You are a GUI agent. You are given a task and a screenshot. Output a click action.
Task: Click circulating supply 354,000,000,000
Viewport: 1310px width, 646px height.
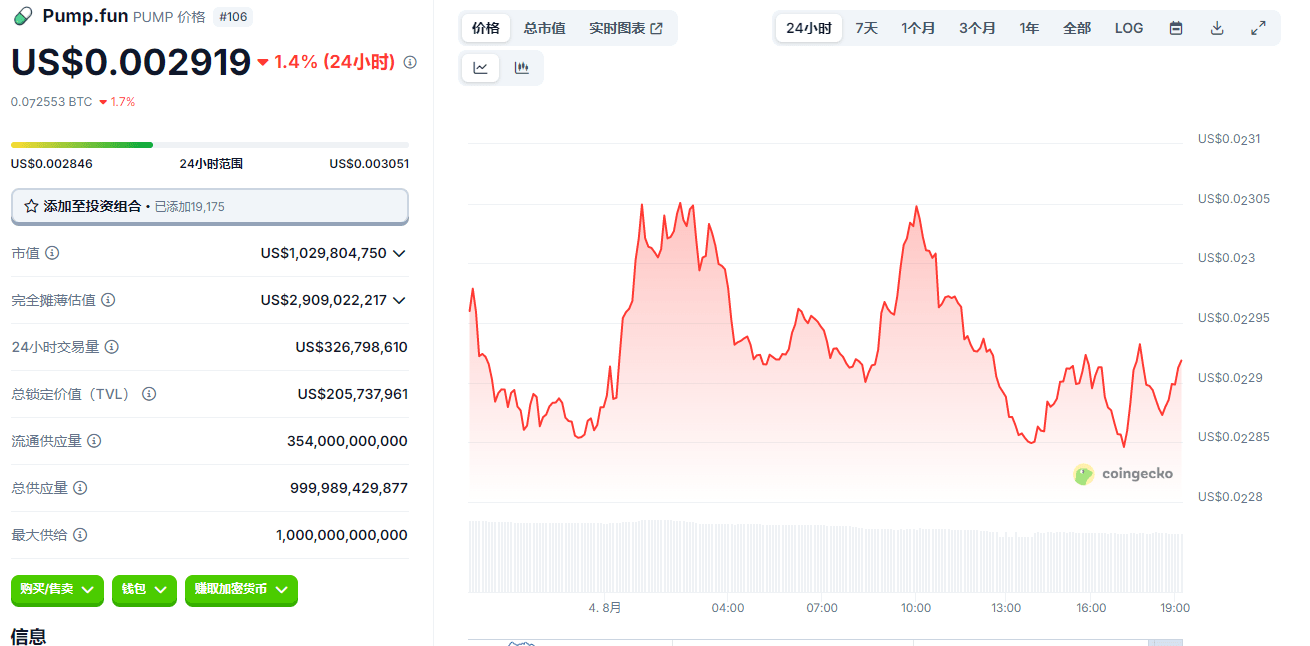[347, 441]
